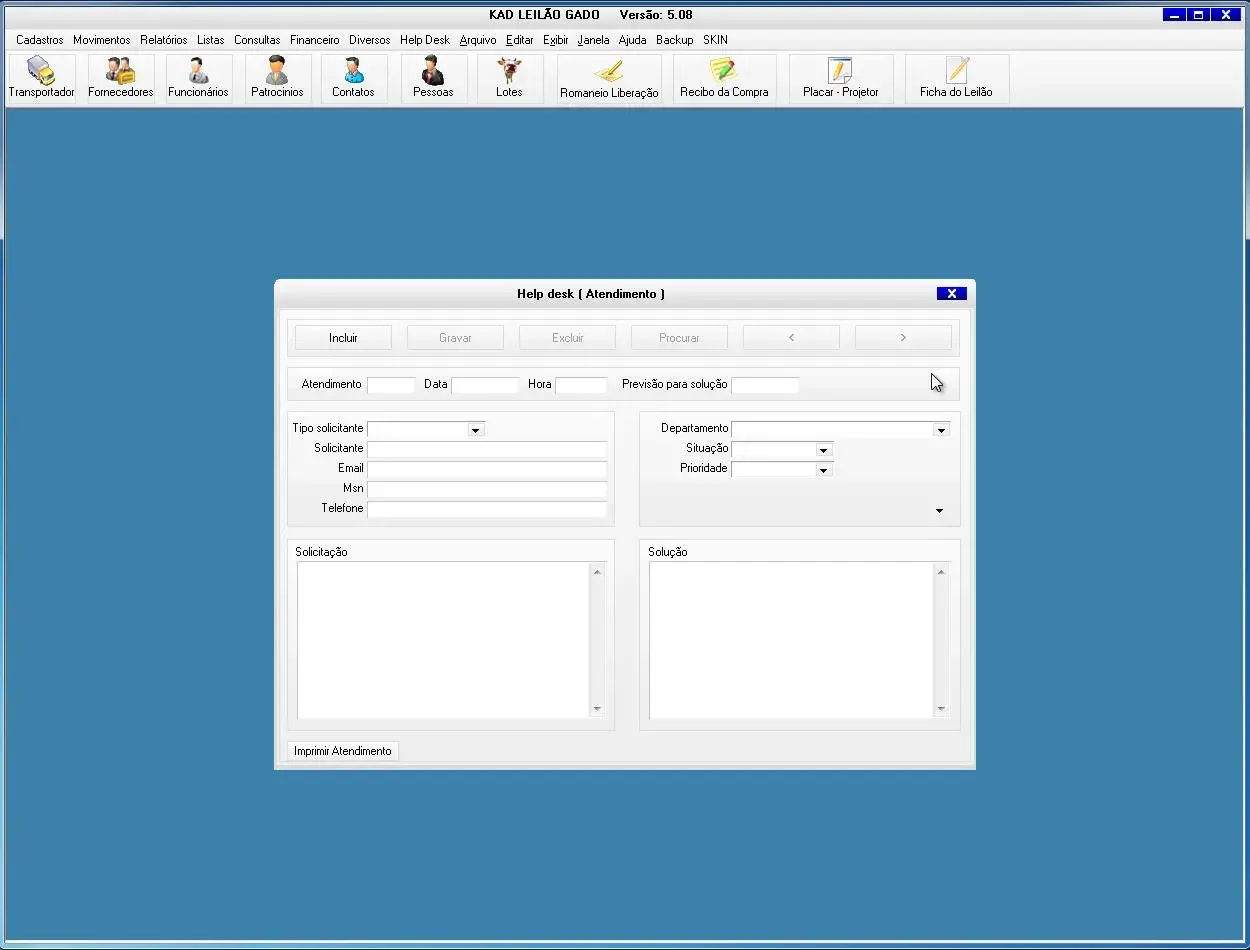Click Solução scrollbar down arrow
Screen dimensions: 1250x950
(941, 709)
